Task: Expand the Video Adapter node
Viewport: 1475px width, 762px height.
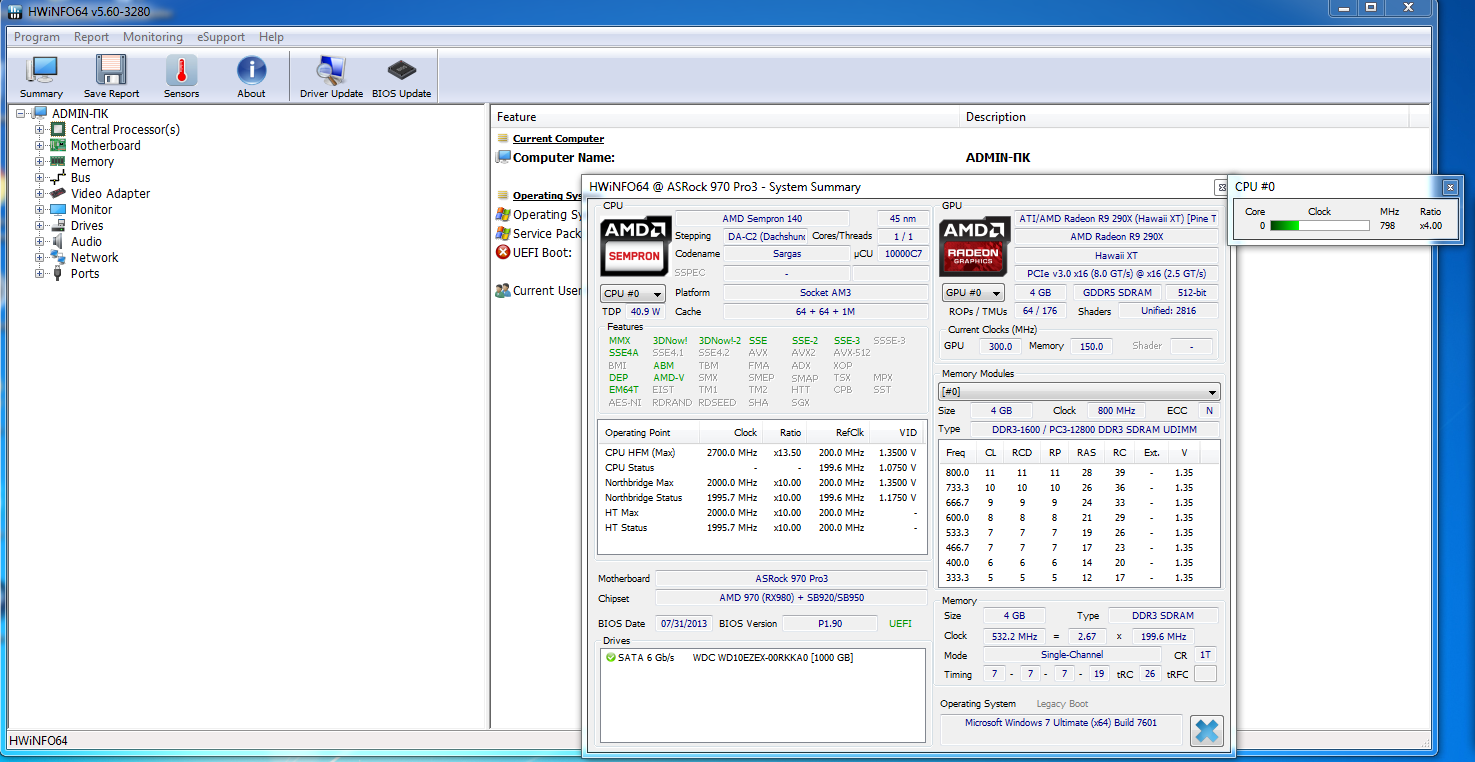Action: 40,193
